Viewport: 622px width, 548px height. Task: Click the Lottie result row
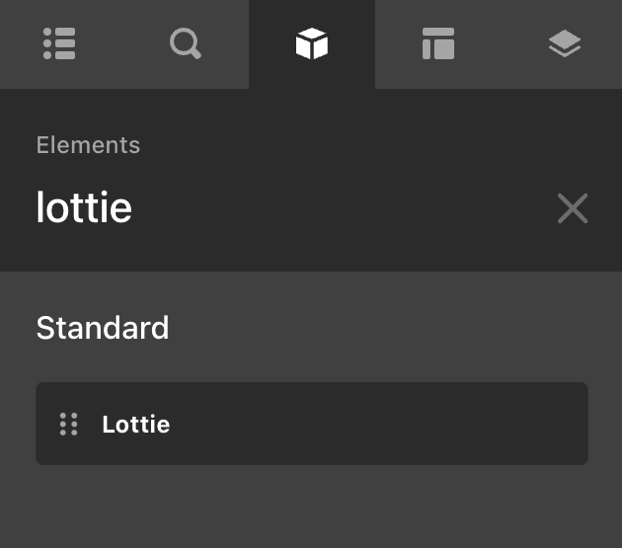[312, 423]
